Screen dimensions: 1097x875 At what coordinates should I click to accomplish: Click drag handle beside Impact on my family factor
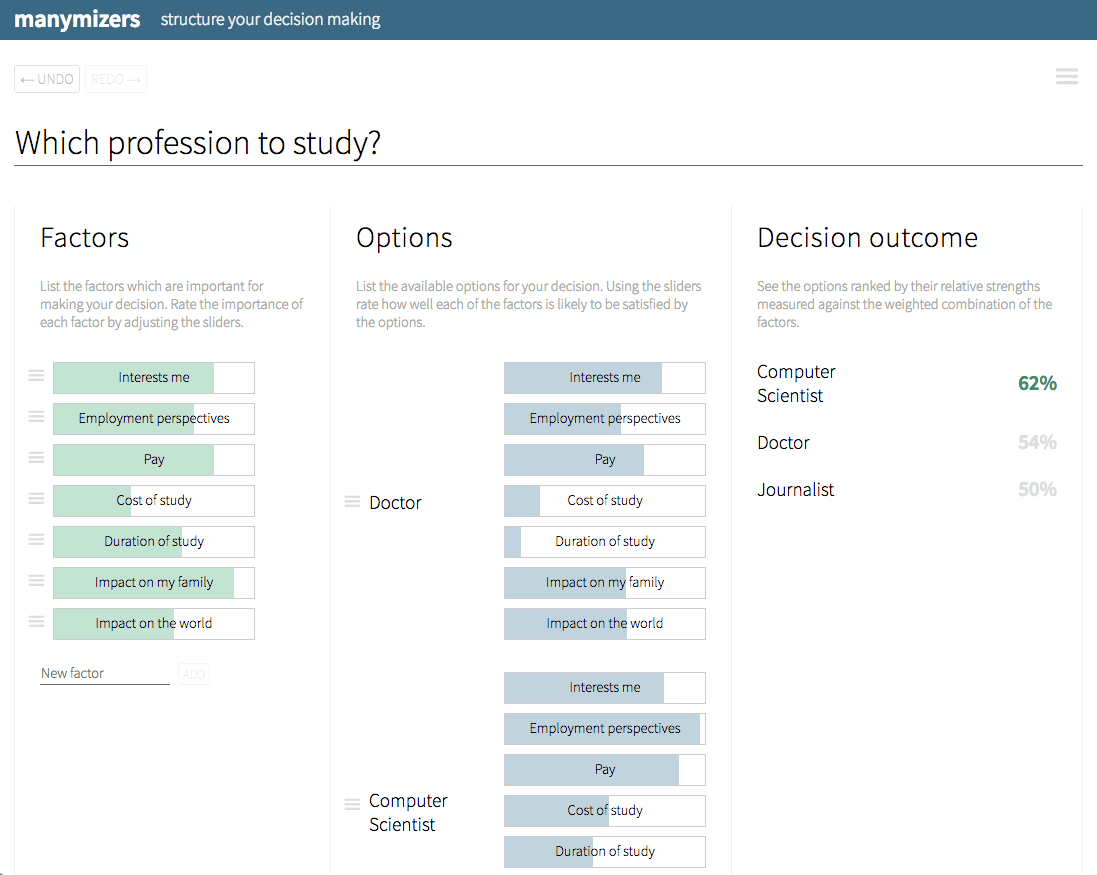coord(36,581)
